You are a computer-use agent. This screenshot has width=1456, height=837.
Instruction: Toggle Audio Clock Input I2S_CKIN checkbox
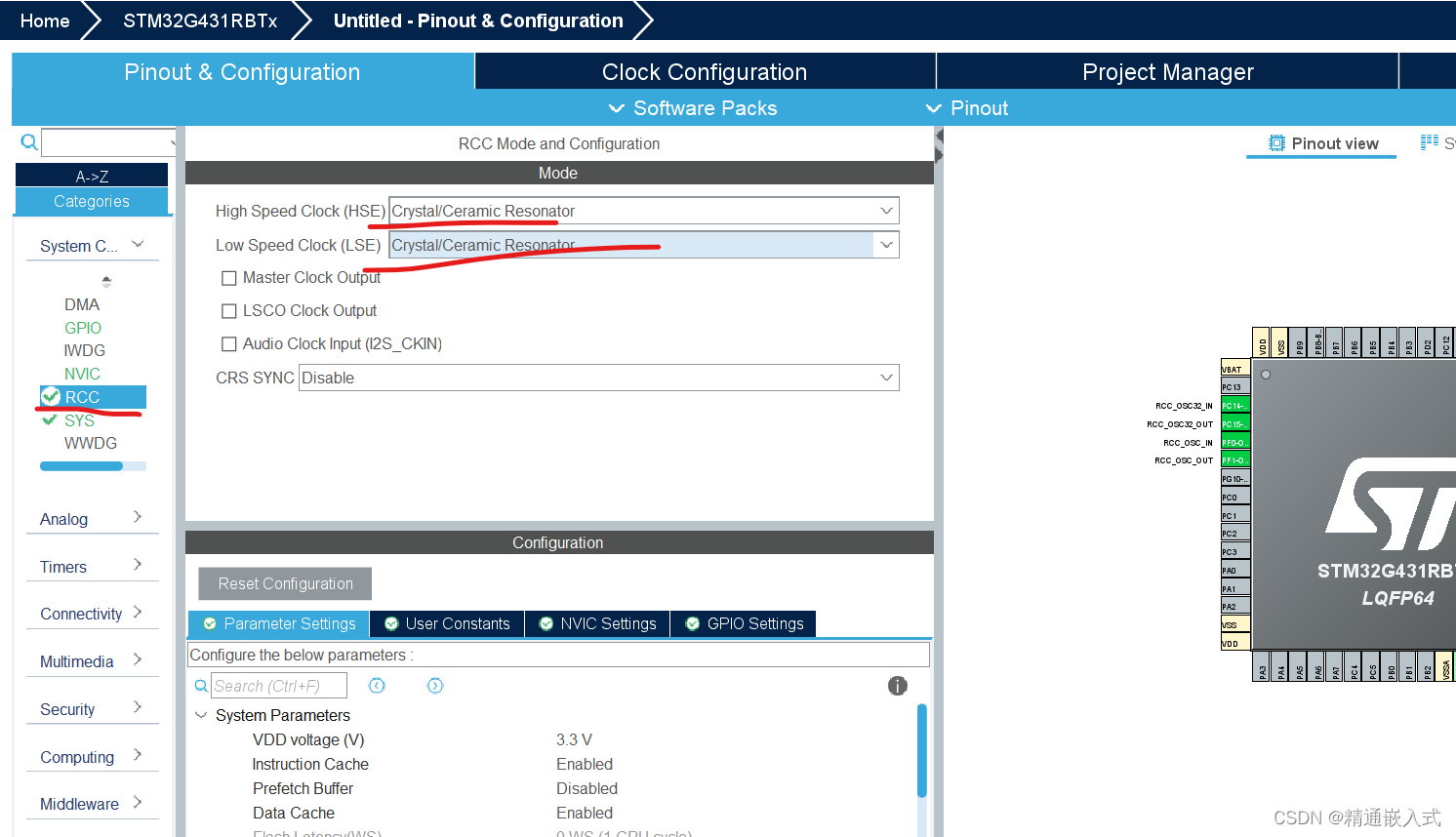click(x=229, y=344)
